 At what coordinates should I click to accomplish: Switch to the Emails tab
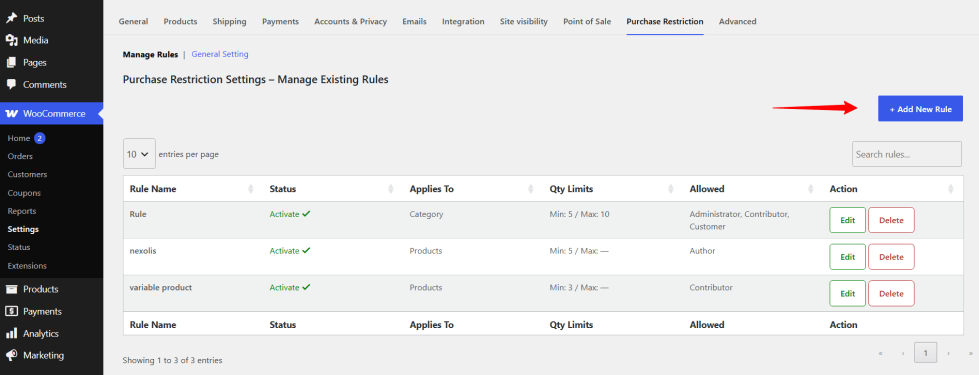[x=415, y=21]
